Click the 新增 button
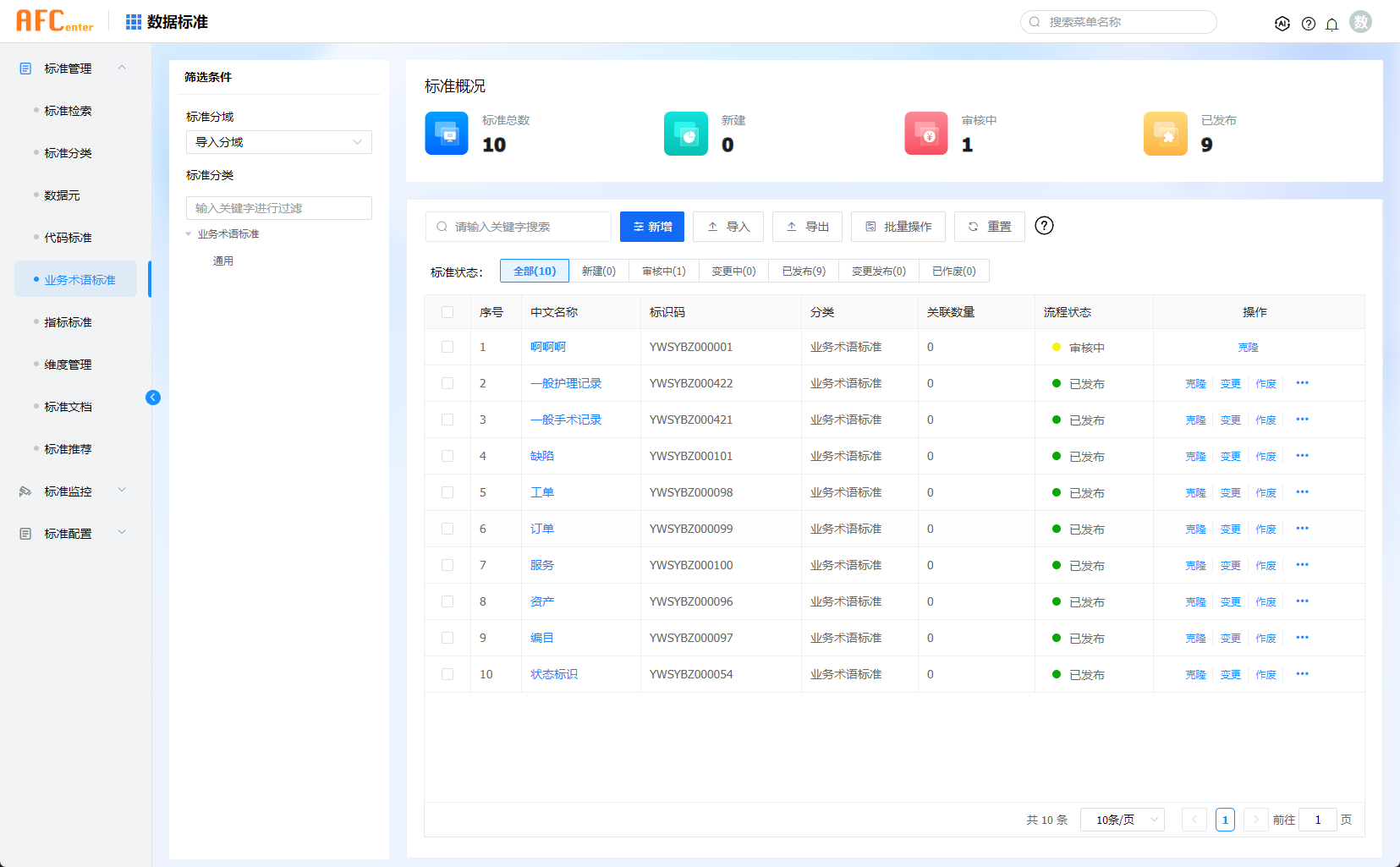1400x867 pixels. 652,227
